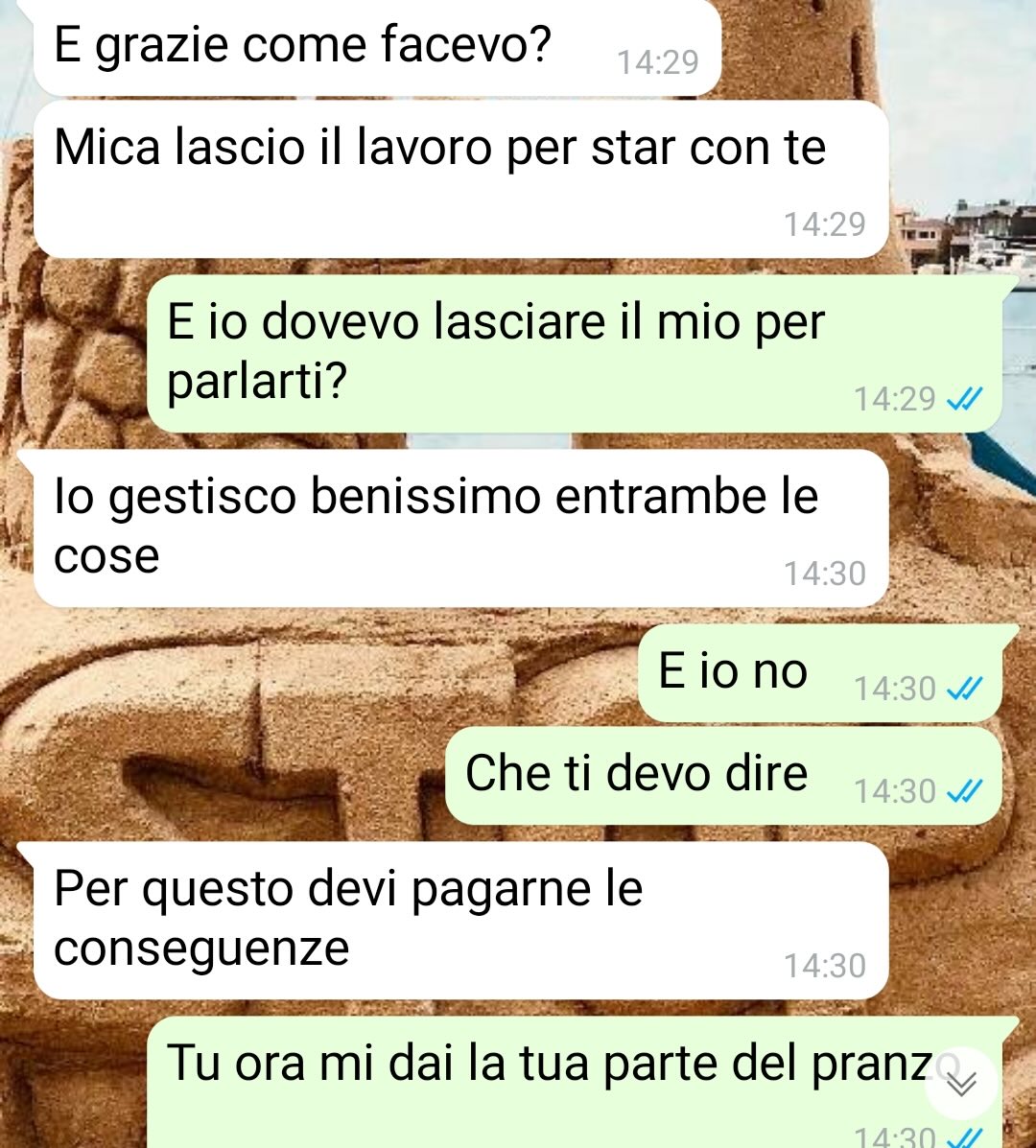Select 'Per questo devi pagarne le conseguenze' message

(x=461, y=921)
